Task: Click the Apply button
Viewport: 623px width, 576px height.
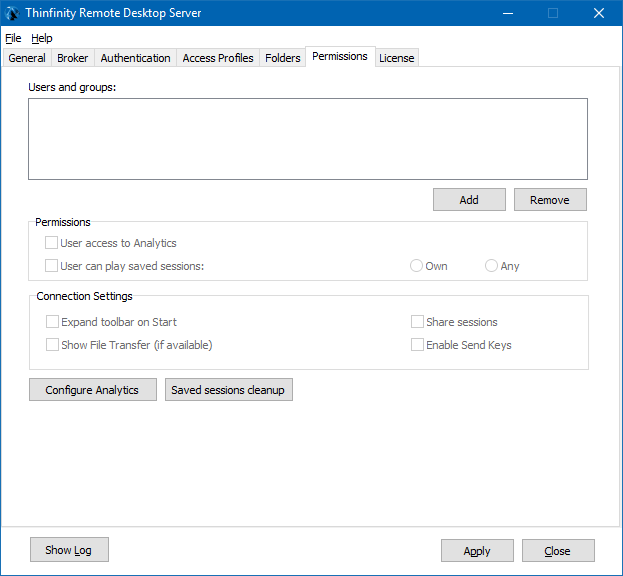Action: pyautogui.click(x=477, y=551)
